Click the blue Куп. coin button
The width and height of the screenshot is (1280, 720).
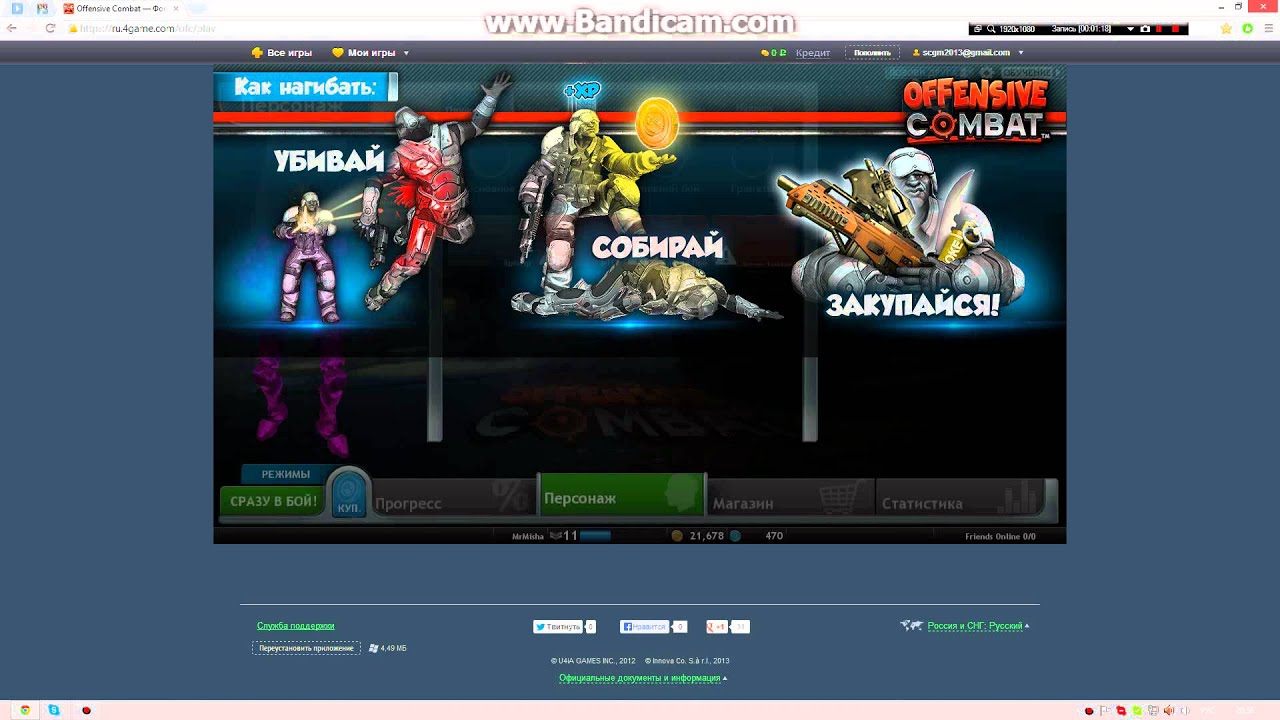click(349, 495)
